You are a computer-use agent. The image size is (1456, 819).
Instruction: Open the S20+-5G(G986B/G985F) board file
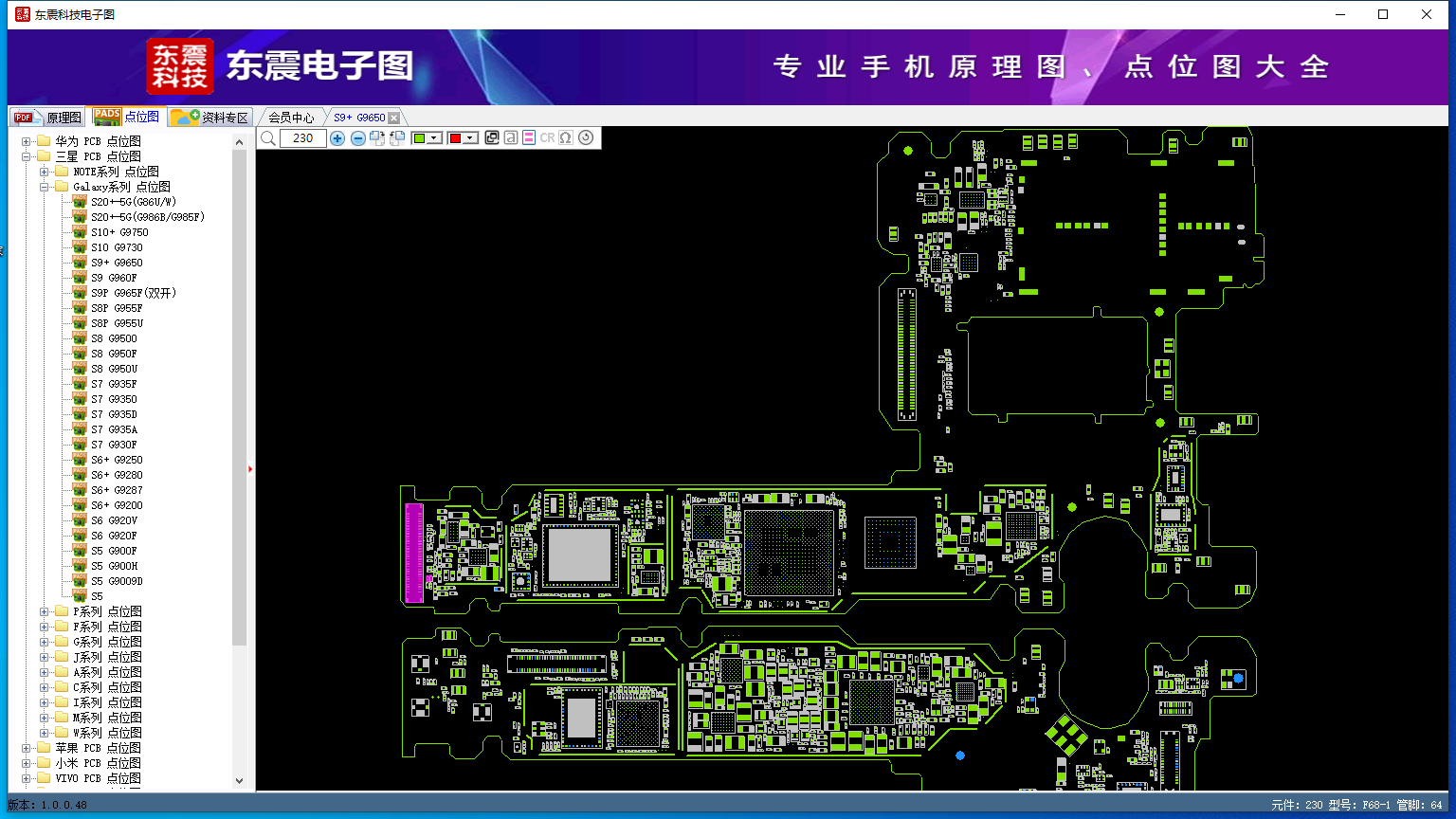pos(148,217)
